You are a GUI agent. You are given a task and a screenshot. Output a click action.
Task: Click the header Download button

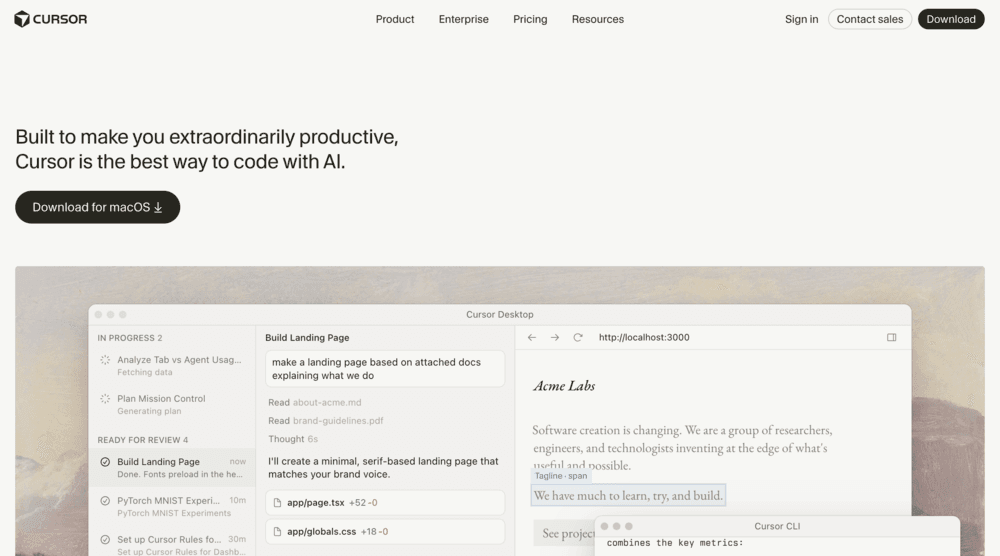[951, 19]
